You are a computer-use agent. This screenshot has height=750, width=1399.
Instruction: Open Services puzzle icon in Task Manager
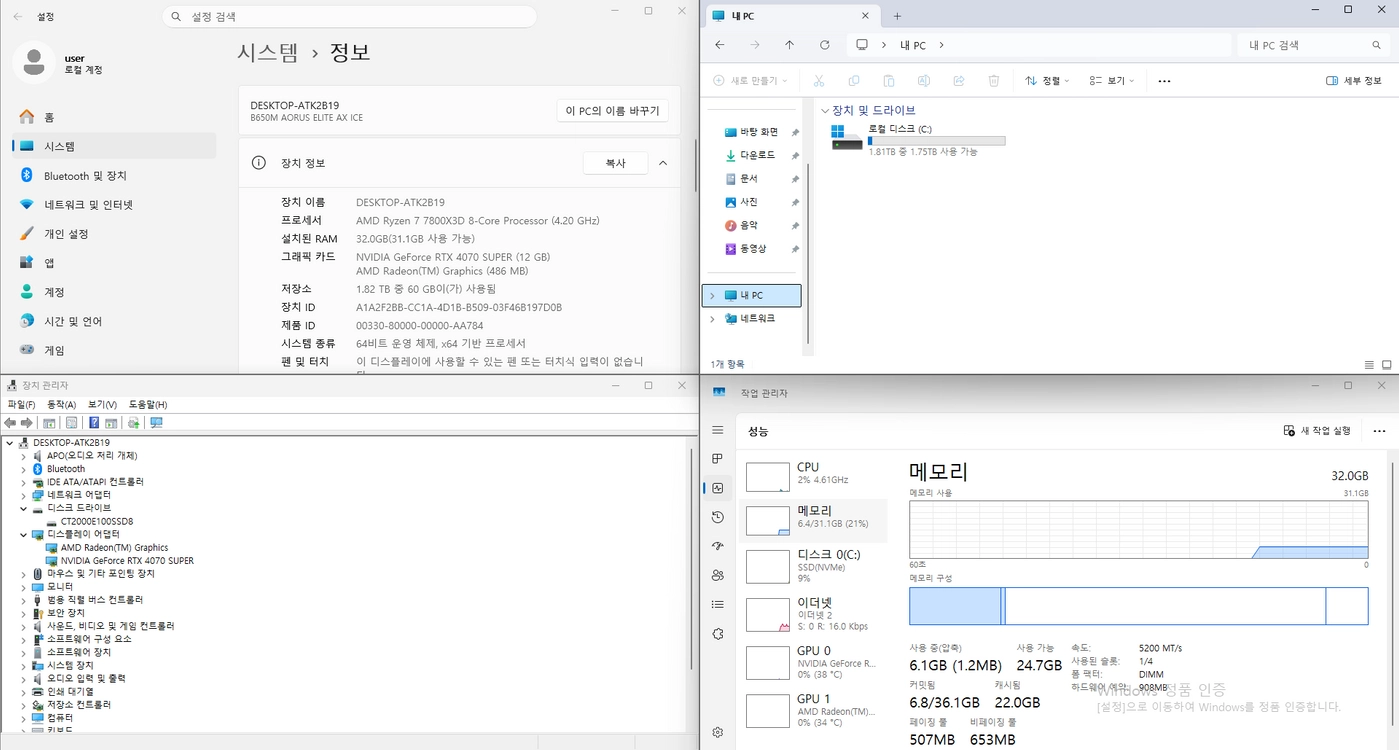pos(717,633)
